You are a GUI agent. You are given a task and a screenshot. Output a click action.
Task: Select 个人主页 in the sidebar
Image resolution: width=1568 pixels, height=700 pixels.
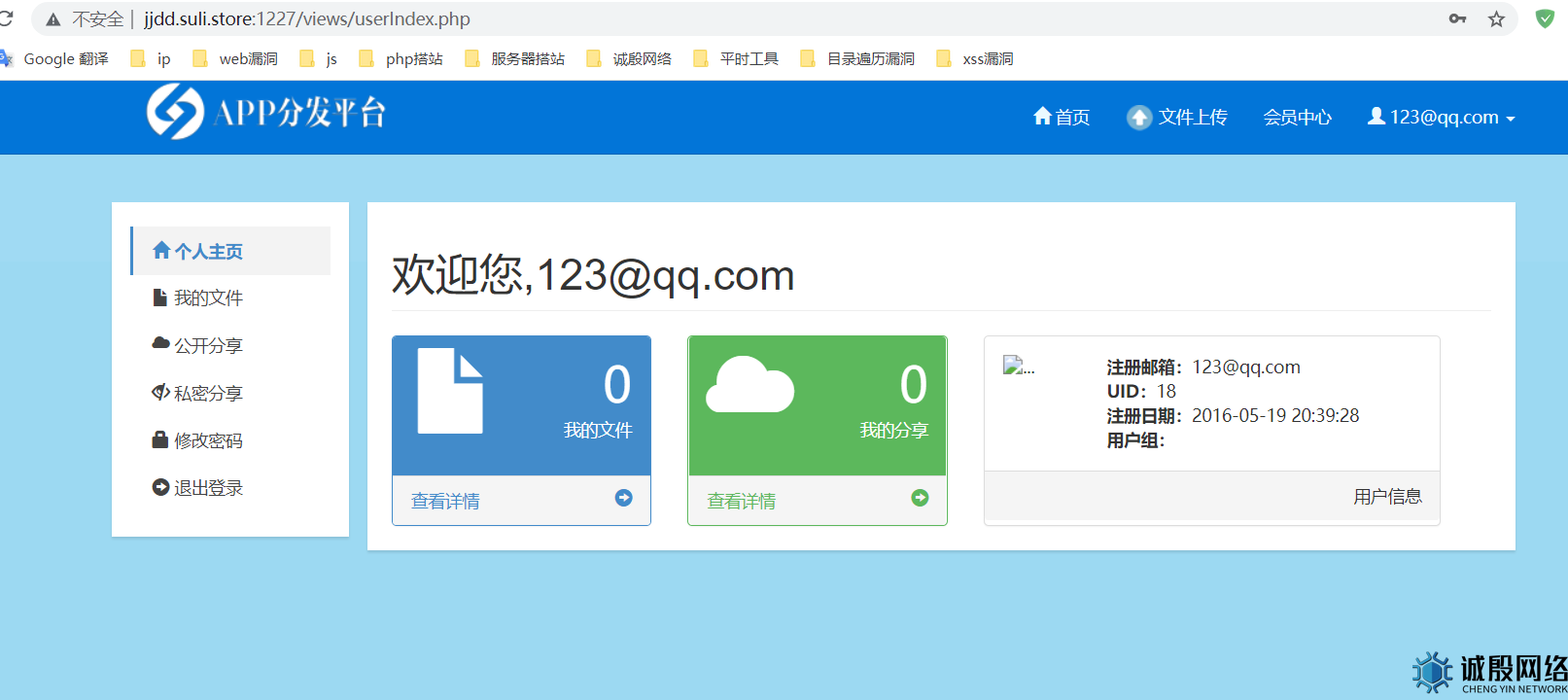[231, 251]
